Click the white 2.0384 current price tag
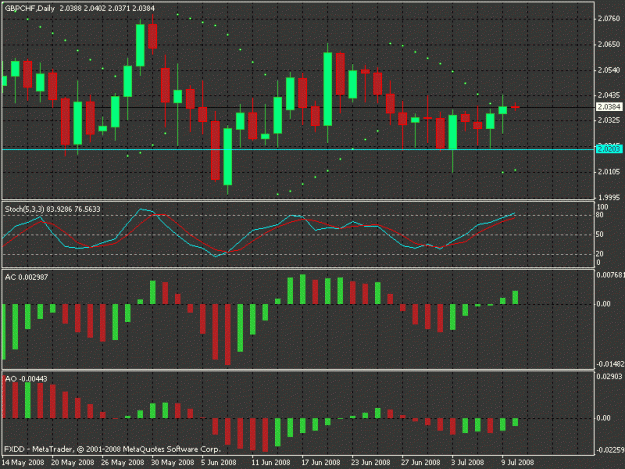625x469 pixels. [x=609, y=107]
